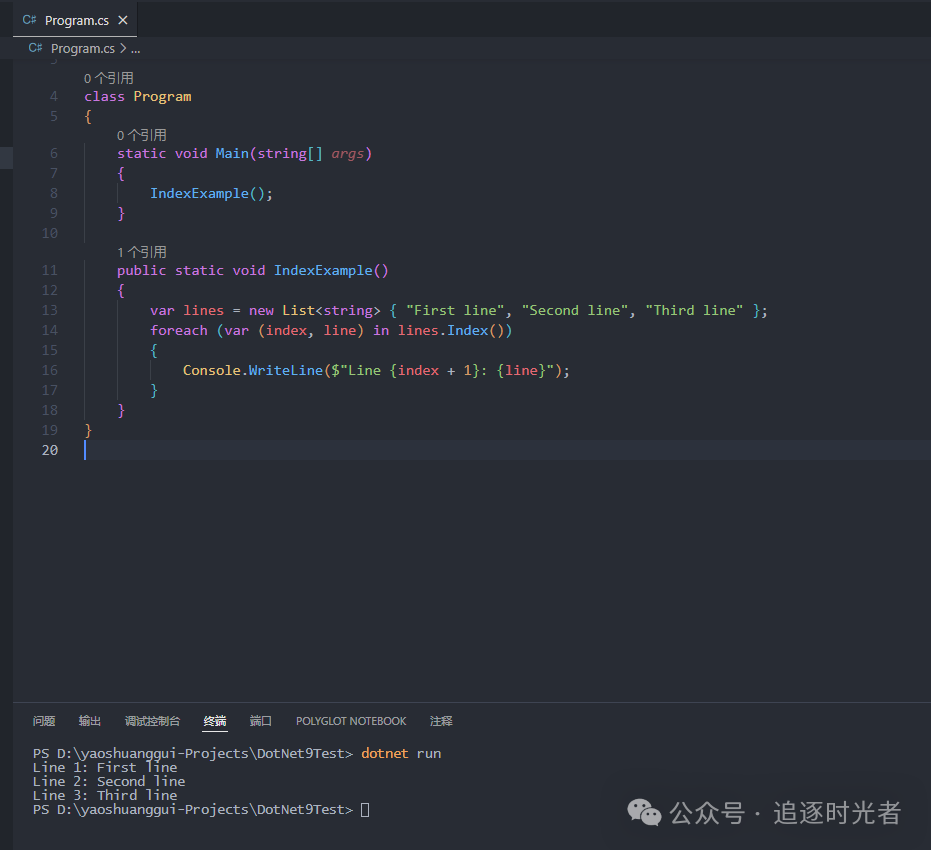Image resolution: width=931 pixels, height=850 pixels.
Task: Click line number 20 in the gutter
Action: [x=50, y=451]
